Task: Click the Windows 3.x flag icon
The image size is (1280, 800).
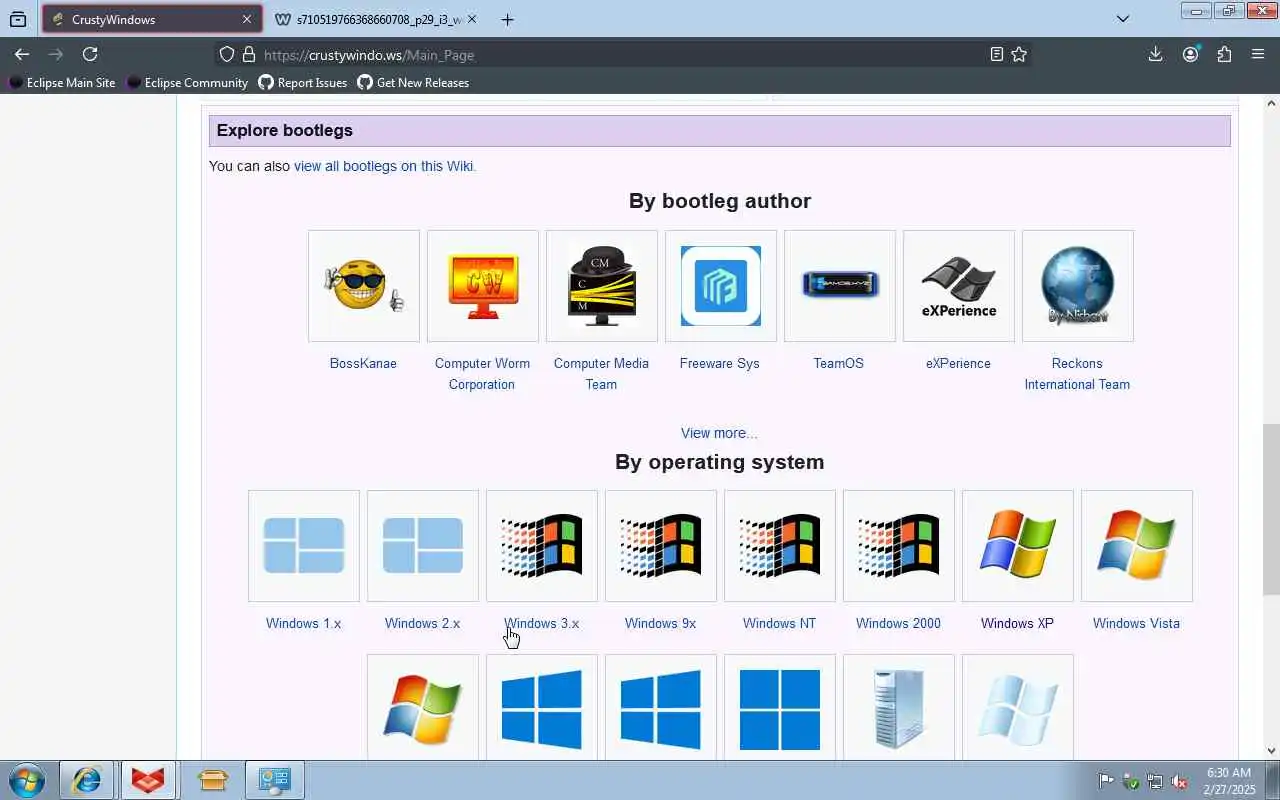Action: [x=541, y=546]
